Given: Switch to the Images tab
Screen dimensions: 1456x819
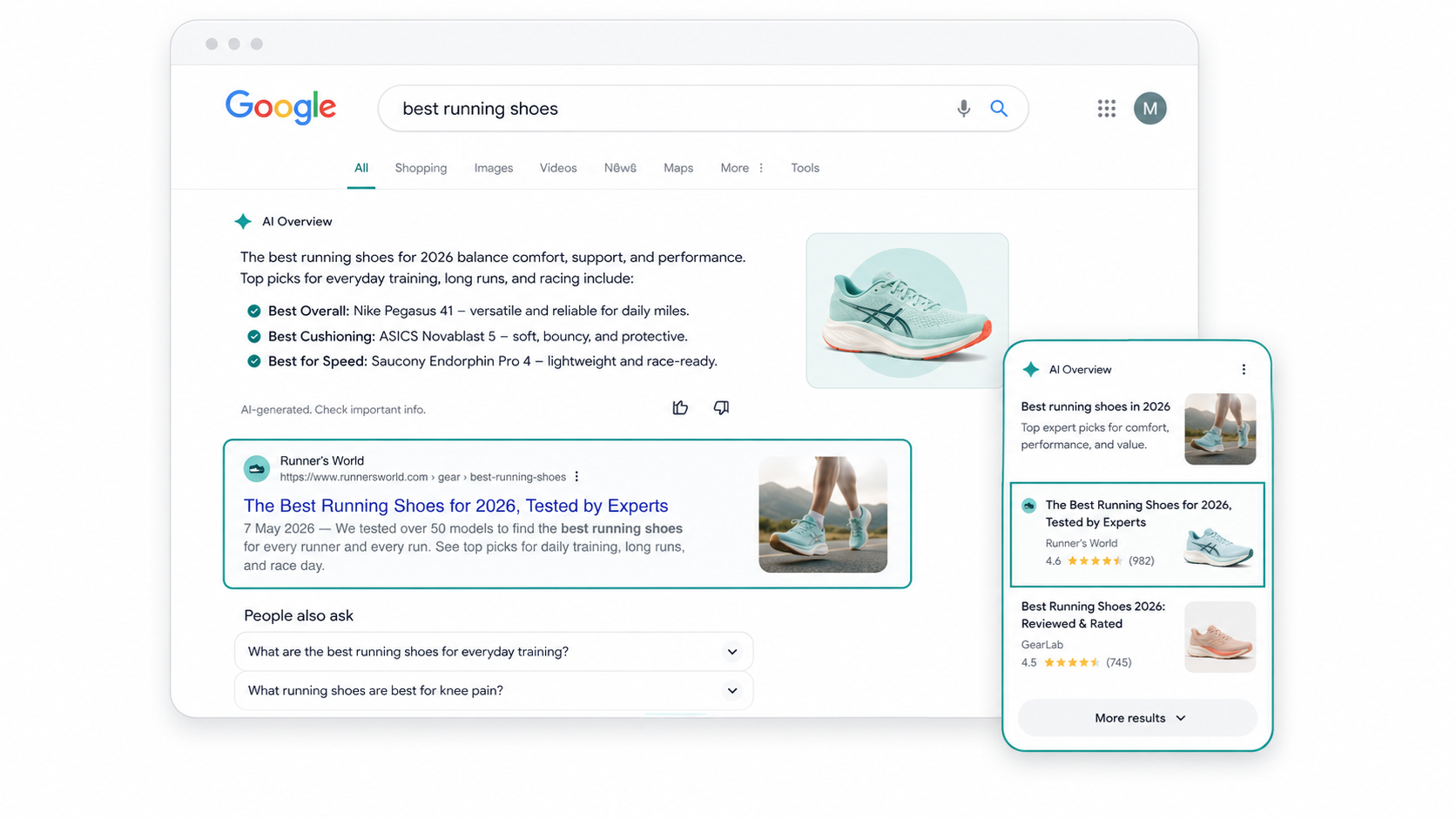Looking at the screenshot, I should pos(494,168).
